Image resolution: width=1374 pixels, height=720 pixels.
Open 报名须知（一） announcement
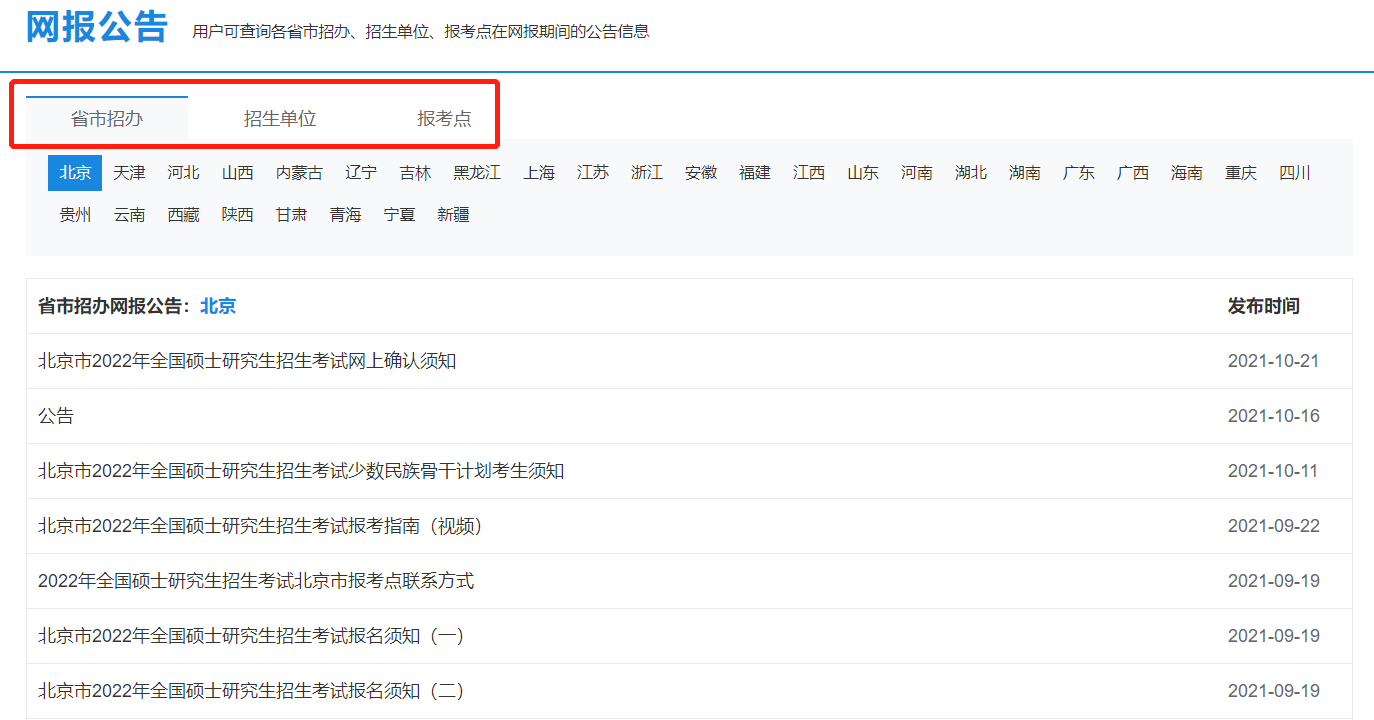251,636
